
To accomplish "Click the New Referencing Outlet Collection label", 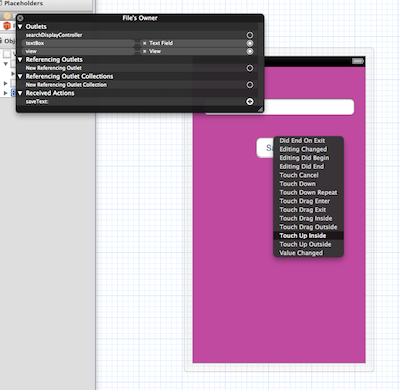I will coord(66,85).
